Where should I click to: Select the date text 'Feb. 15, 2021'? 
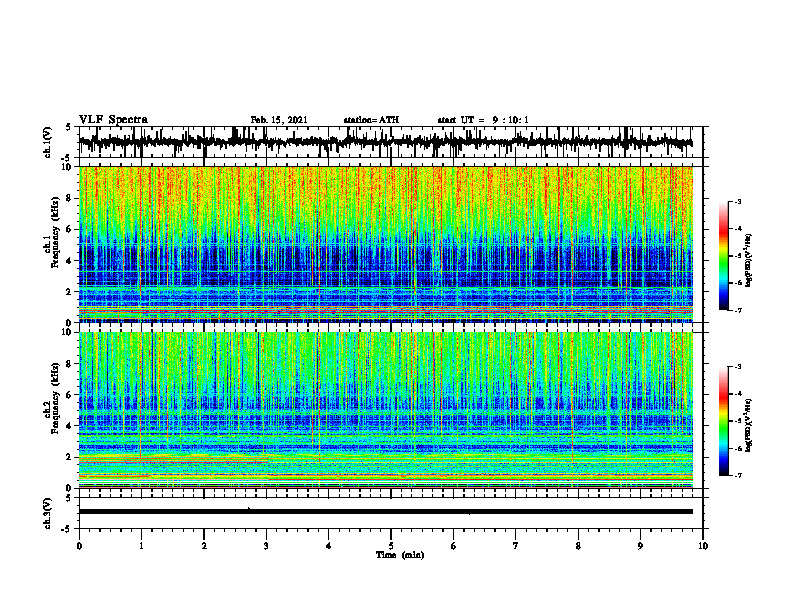279,120
